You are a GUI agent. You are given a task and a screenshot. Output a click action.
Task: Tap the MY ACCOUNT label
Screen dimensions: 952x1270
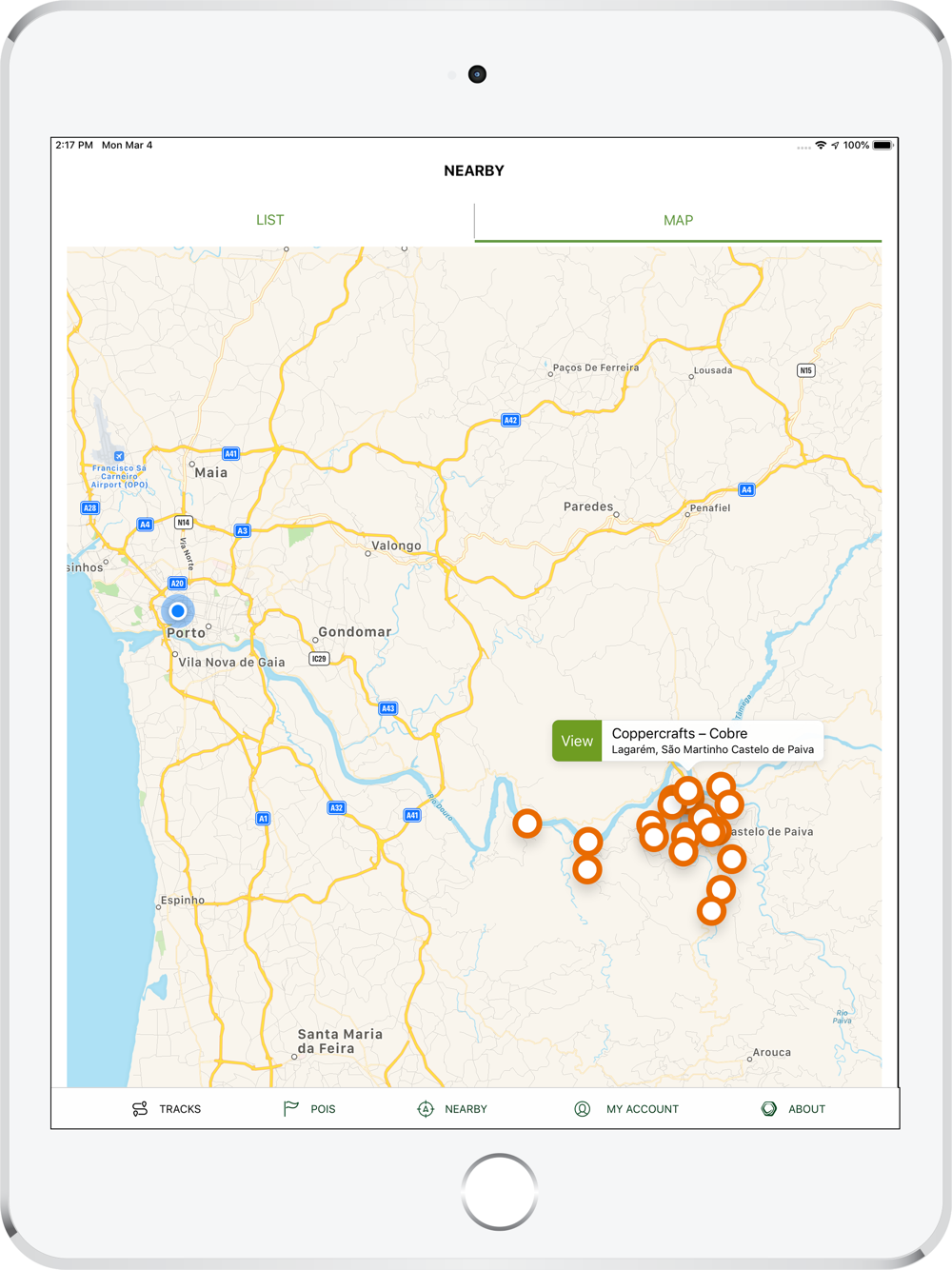pos(643,1109)
